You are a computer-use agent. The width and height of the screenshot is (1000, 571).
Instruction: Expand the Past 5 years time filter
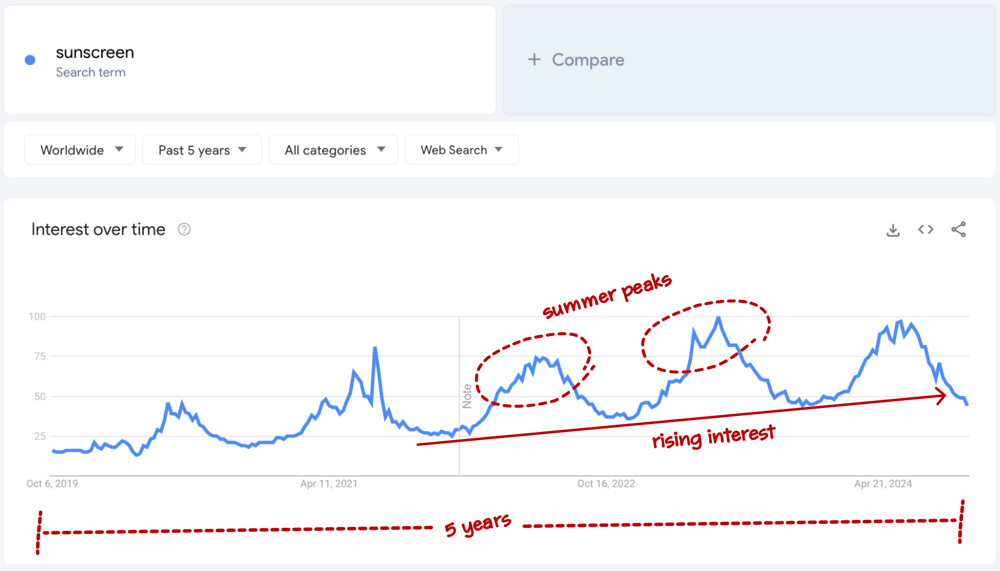pyautogui.click(x=202, y=150)
